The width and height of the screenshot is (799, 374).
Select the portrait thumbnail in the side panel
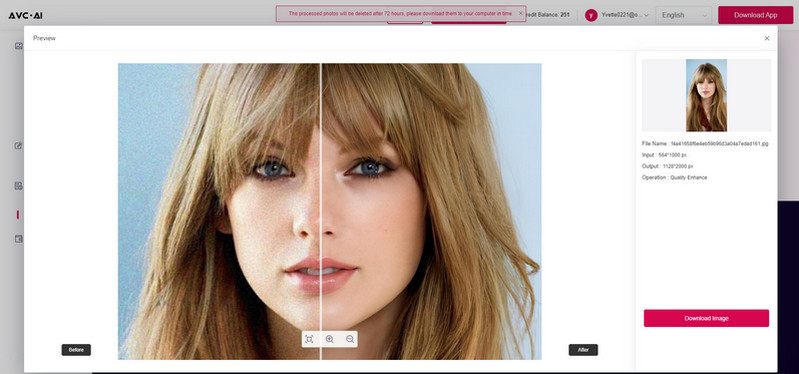pos(706,96)
